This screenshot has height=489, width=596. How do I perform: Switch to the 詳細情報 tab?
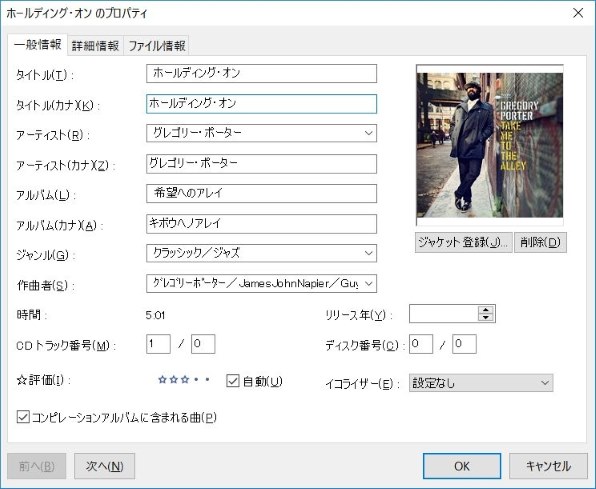point(95,46)
